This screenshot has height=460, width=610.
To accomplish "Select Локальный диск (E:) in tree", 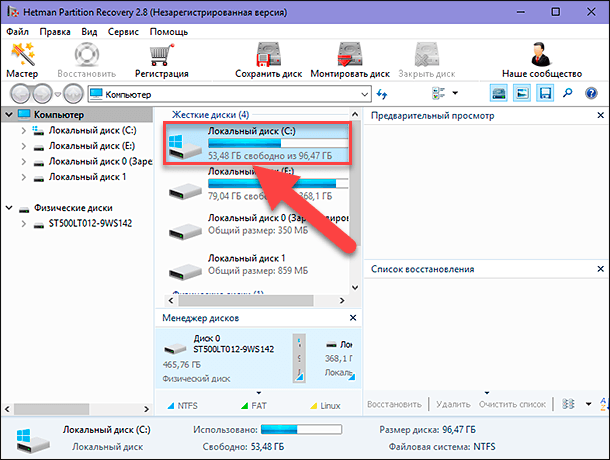I will 92,146.
